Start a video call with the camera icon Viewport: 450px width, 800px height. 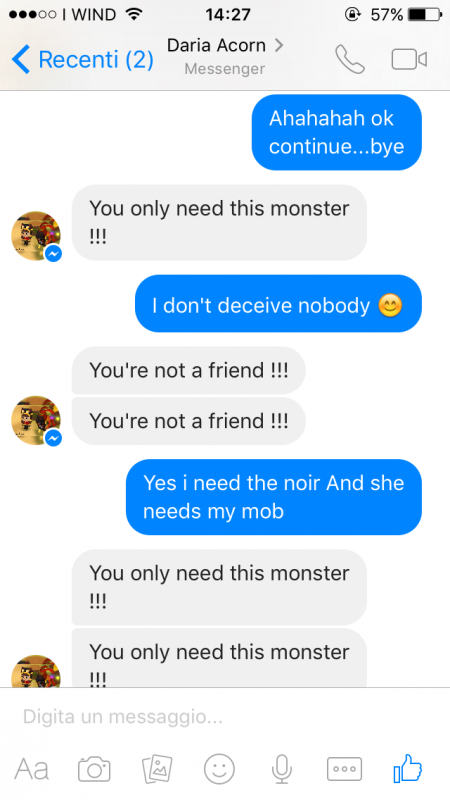pos(409,59)
